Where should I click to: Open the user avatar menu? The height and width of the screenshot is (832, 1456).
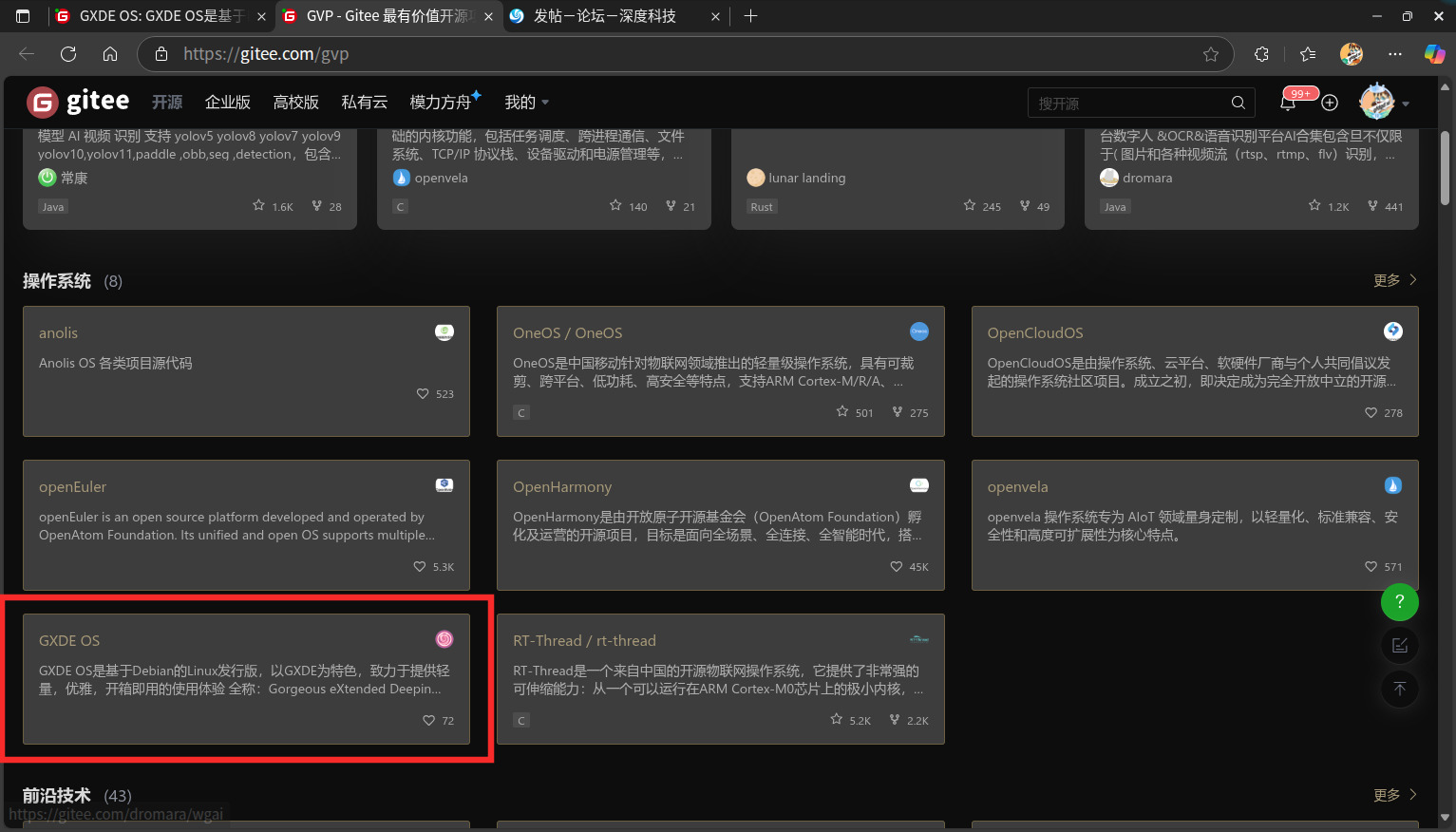click(1376, 102)
